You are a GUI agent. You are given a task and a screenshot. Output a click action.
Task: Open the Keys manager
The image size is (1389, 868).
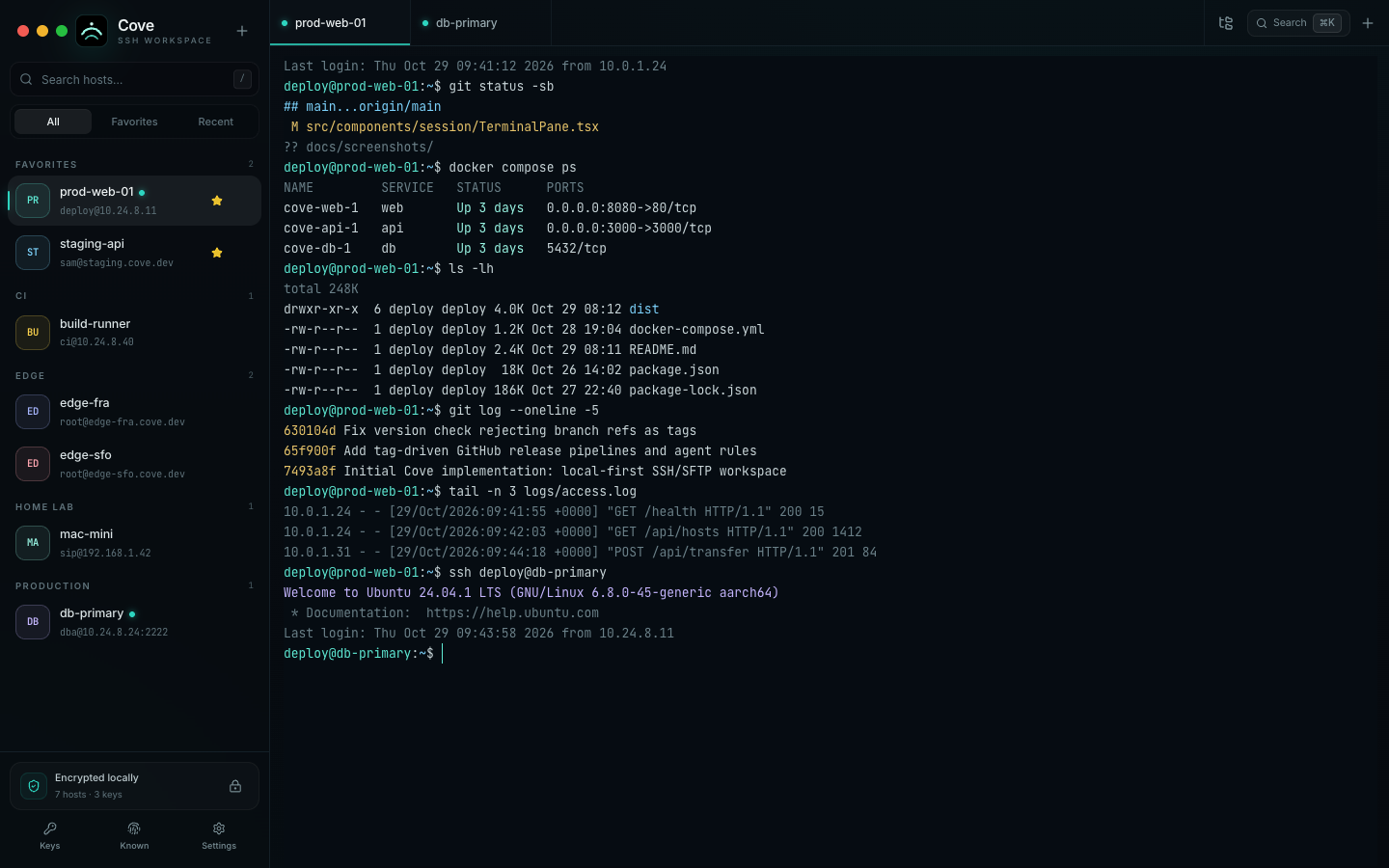click(50, 835)
